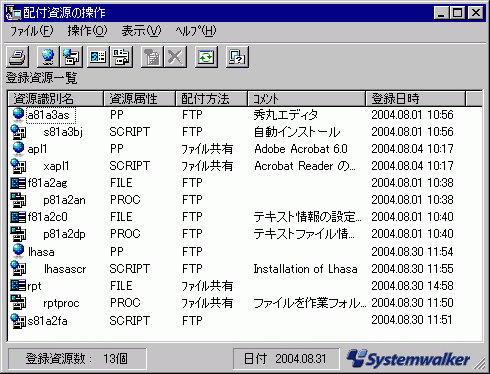Screen dimensions: 490x374
Task: Click the printer icon in the toolbar
Action: pos(17,57)
